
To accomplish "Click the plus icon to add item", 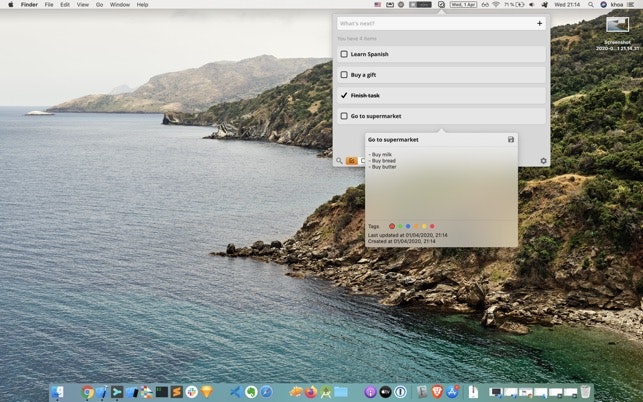I will pyautogui.click(x=539, y=23).
